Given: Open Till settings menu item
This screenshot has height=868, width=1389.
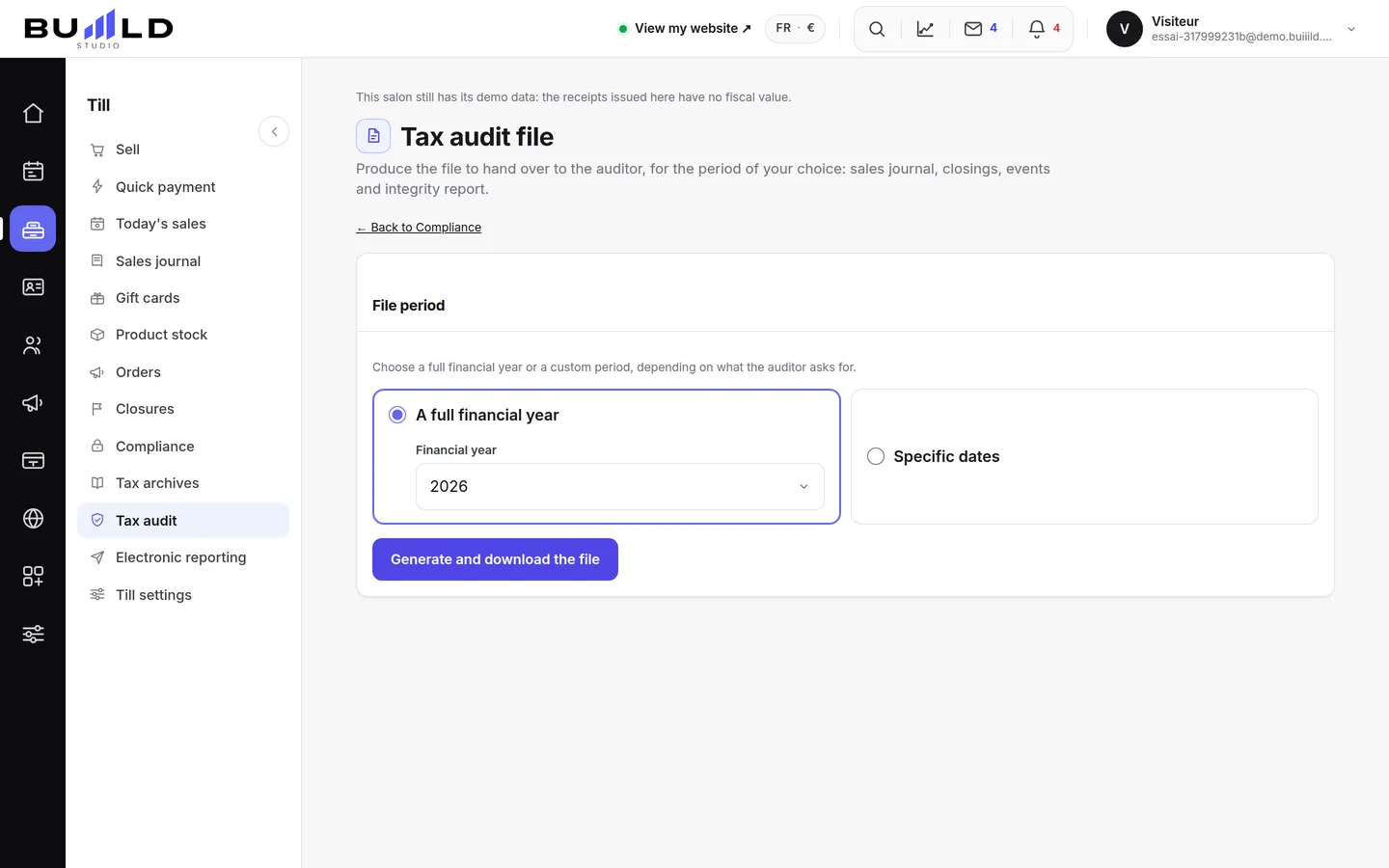Looking at the screenshot, I should (183, 595).
